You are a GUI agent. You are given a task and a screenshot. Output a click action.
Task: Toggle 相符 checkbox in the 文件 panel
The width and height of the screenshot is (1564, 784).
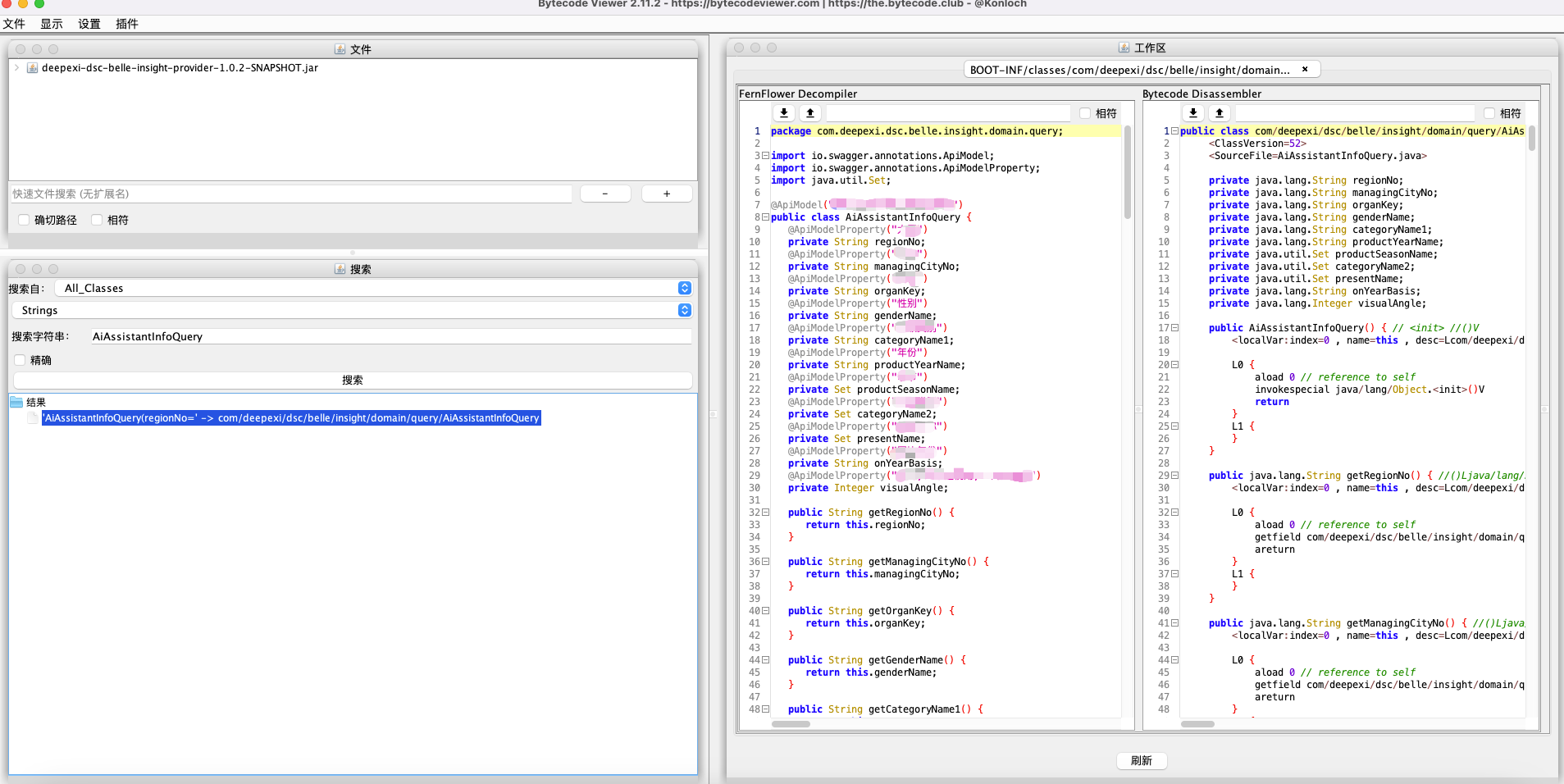coord(97,220)
